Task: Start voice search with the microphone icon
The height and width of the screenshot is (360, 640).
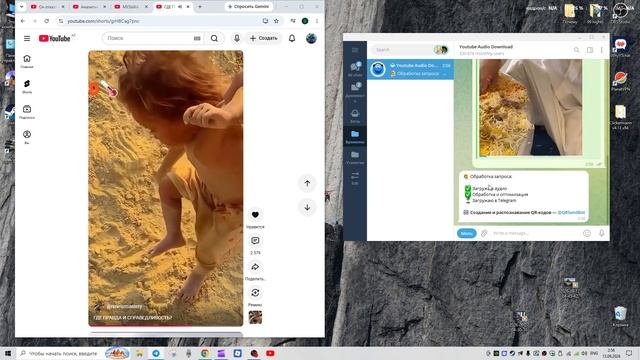Action: pos(237,38)
